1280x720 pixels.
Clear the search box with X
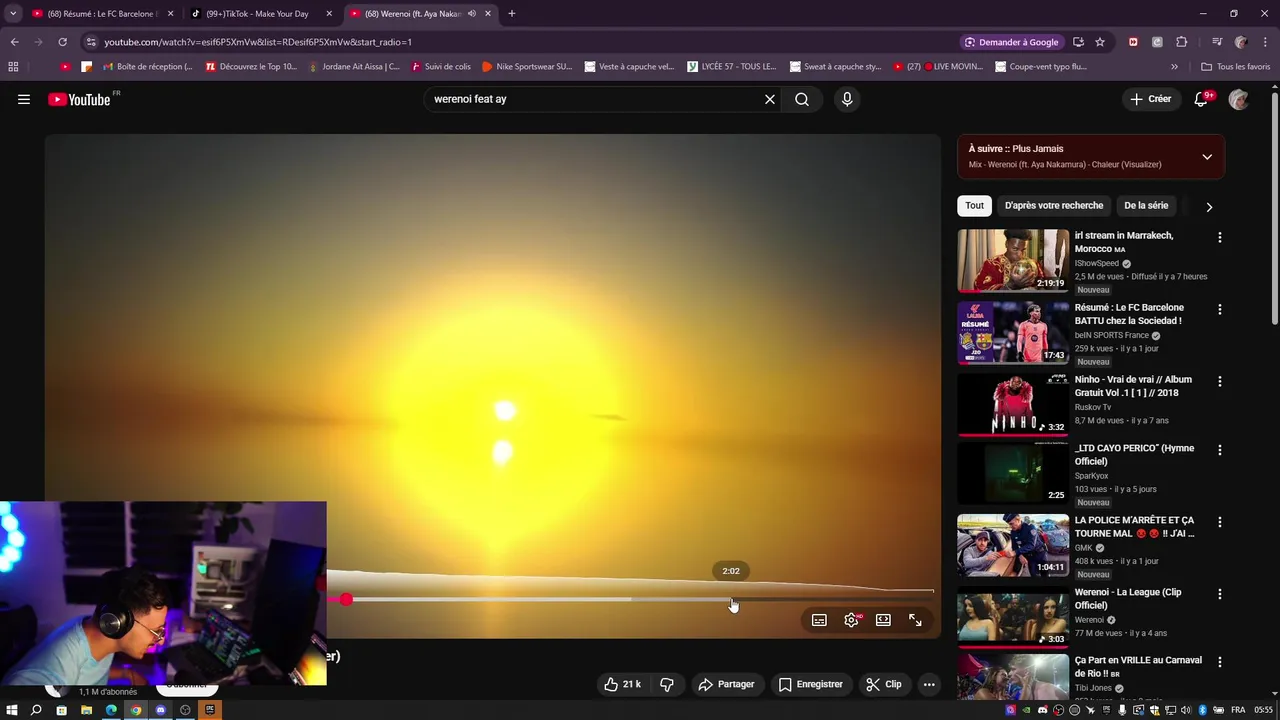pos(770,99)
